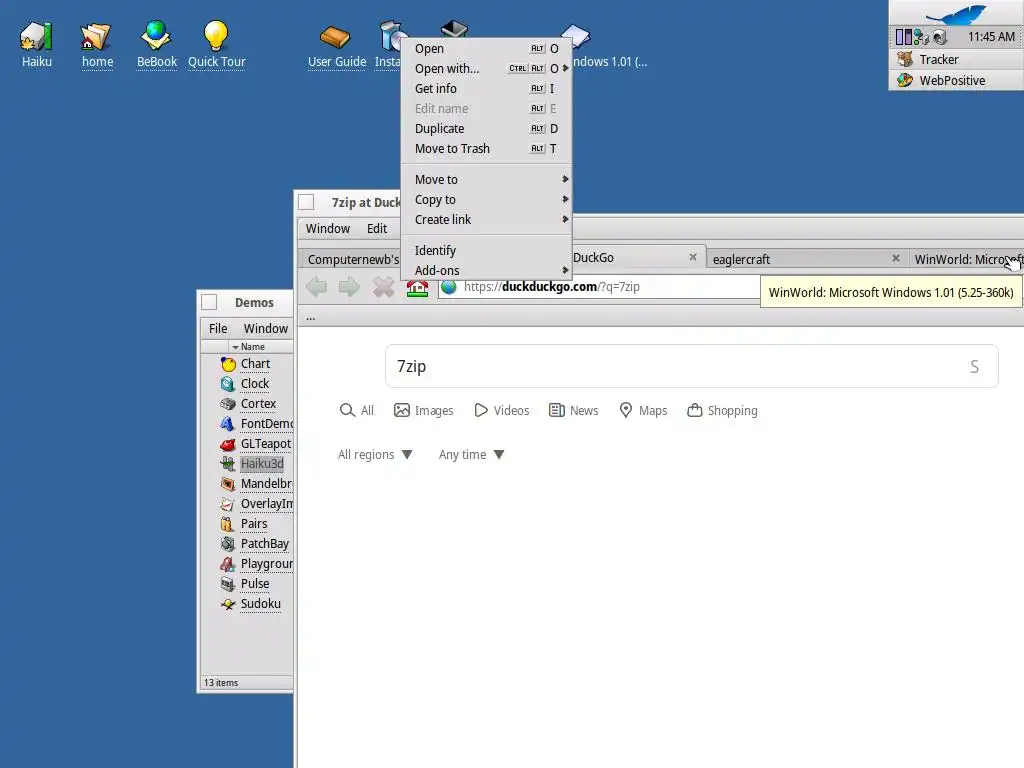1024x768 pixels.
Task: Open the Window menu in Demos window
Action: (x=266, y=328)
